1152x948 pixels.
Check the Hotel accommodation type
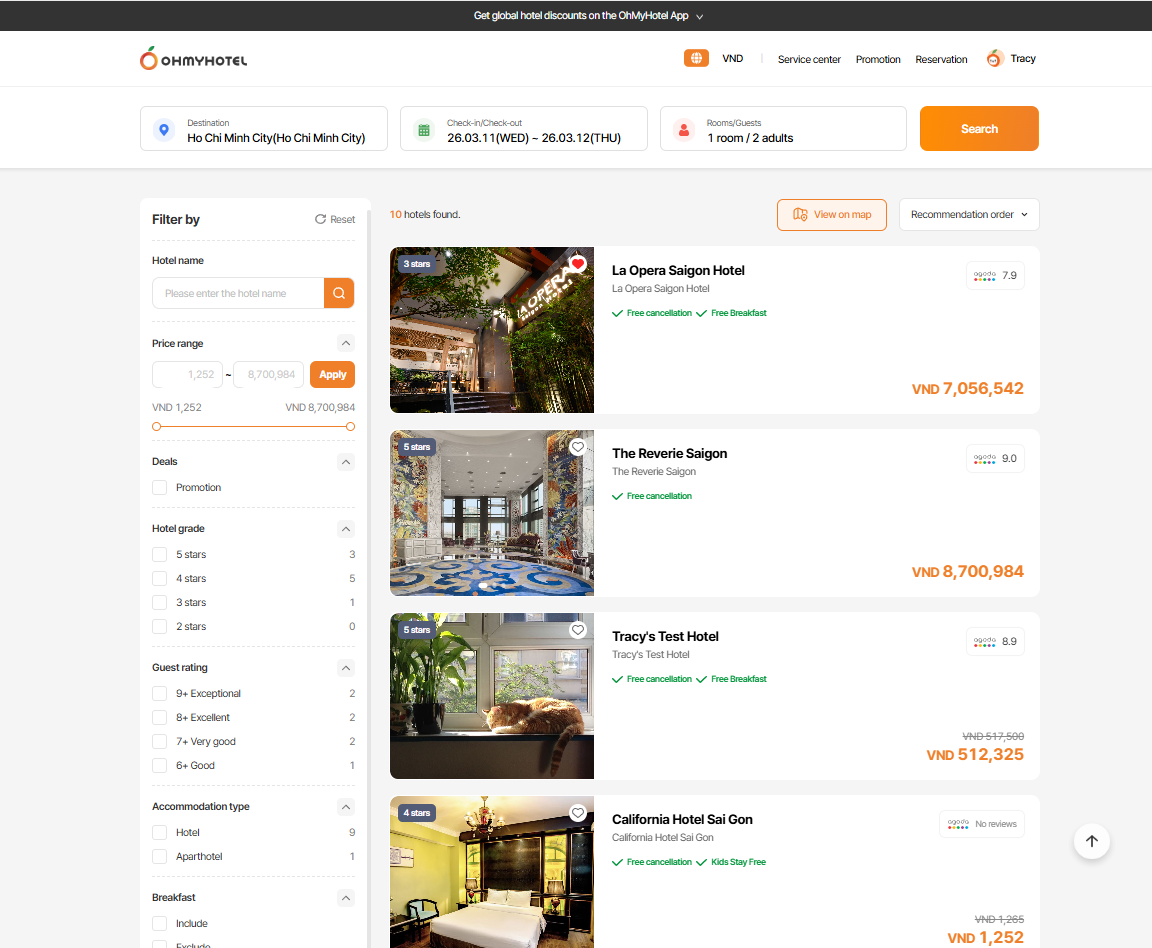[159, 833]
